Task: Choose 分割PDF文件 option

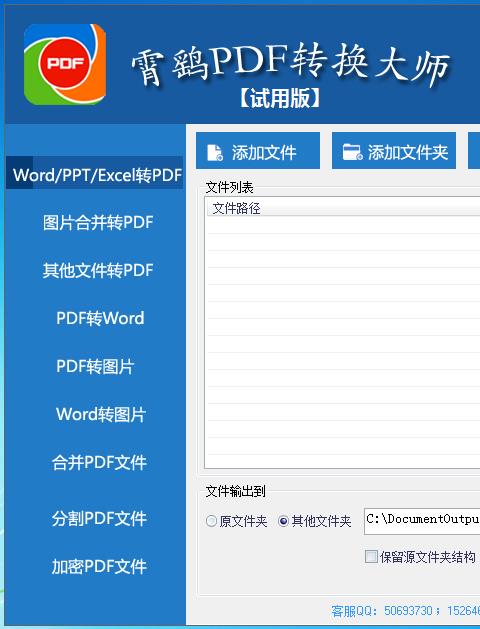Action: 99,518
